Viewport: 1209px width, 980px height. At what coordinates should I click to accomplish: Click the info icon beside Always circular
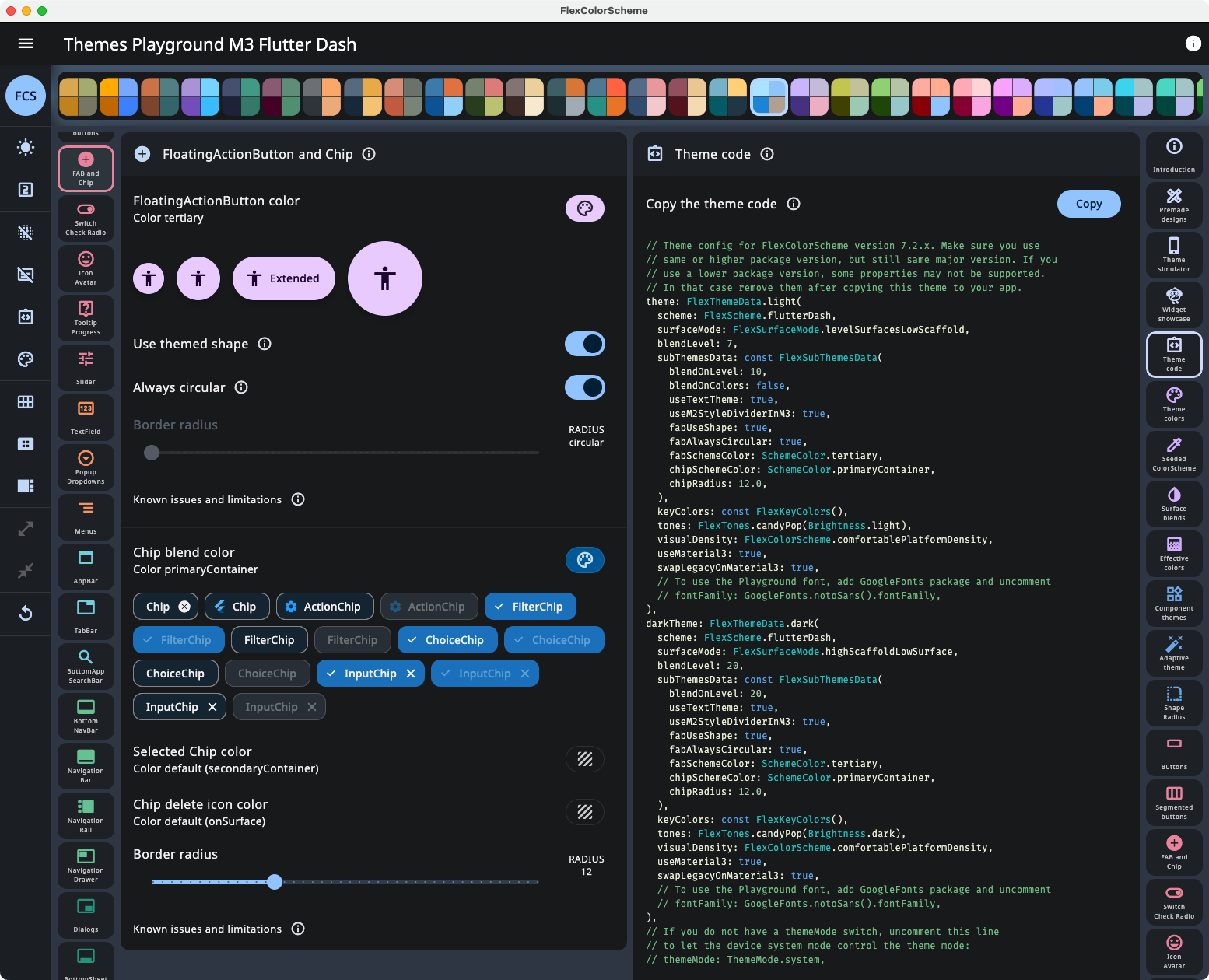click(241, 387)
